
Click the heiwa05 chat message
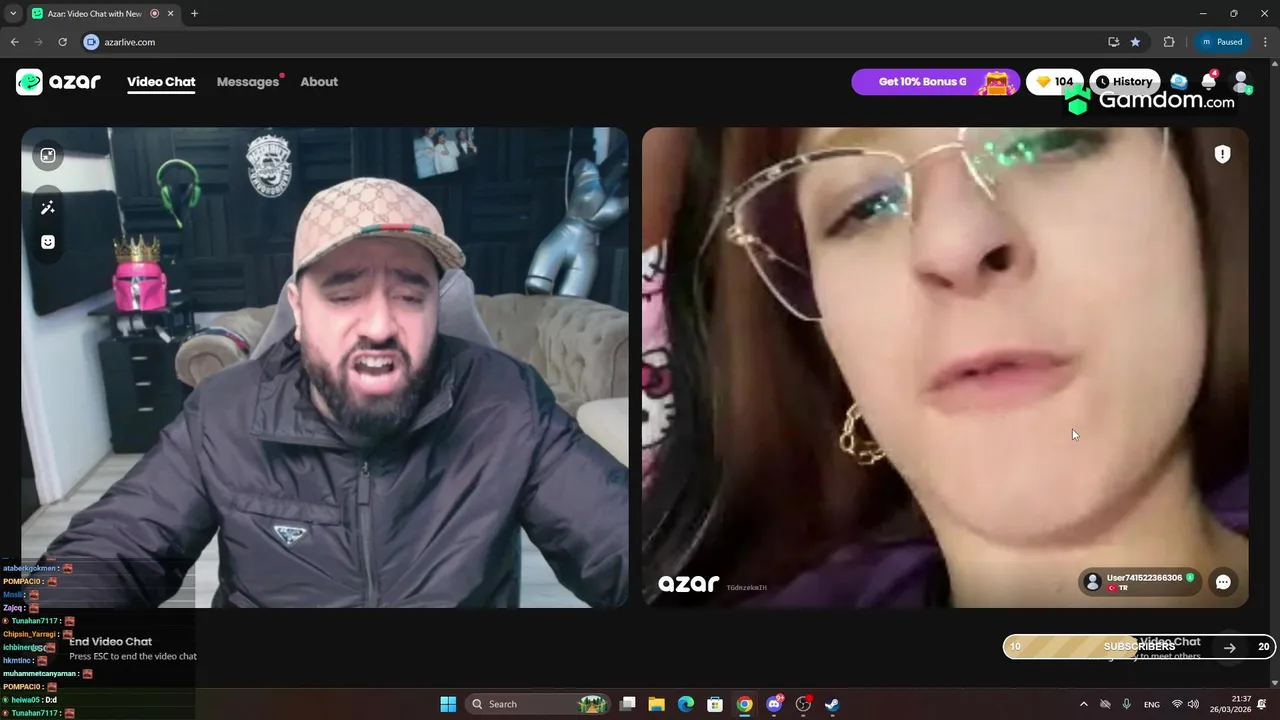coord(30,700)
